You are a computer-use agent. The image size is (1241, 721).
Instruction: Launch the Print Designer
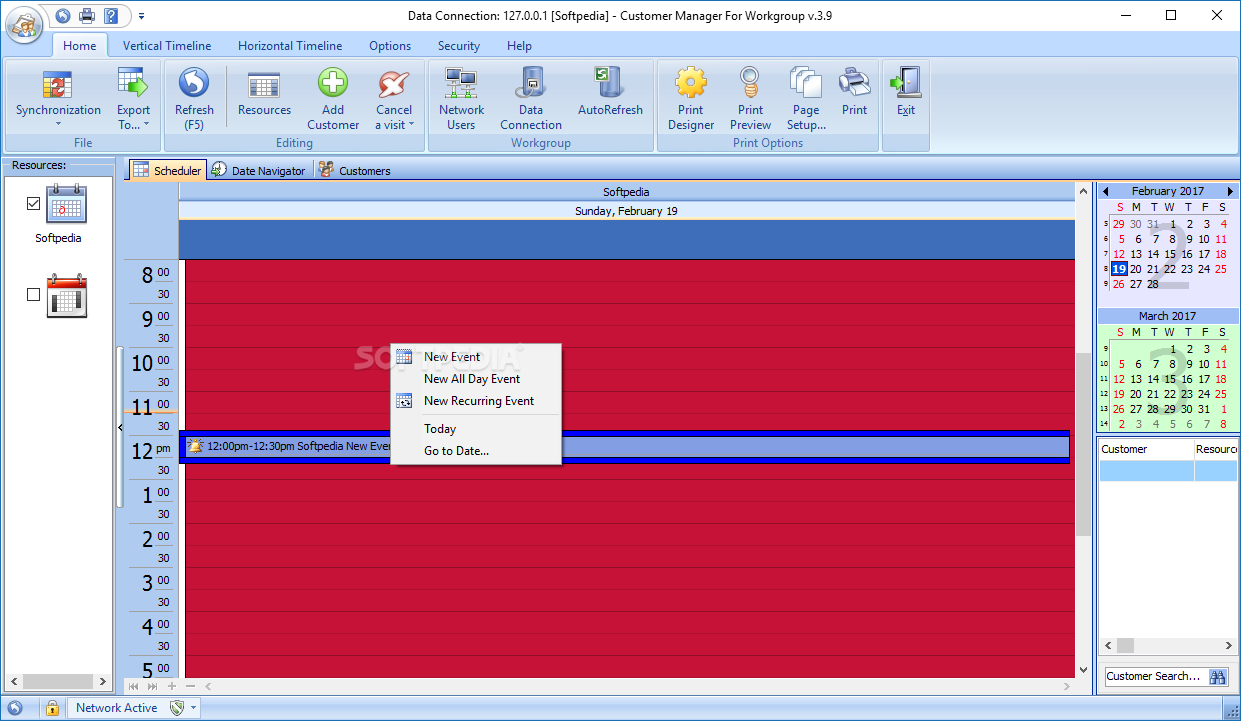tap(691, 98)
